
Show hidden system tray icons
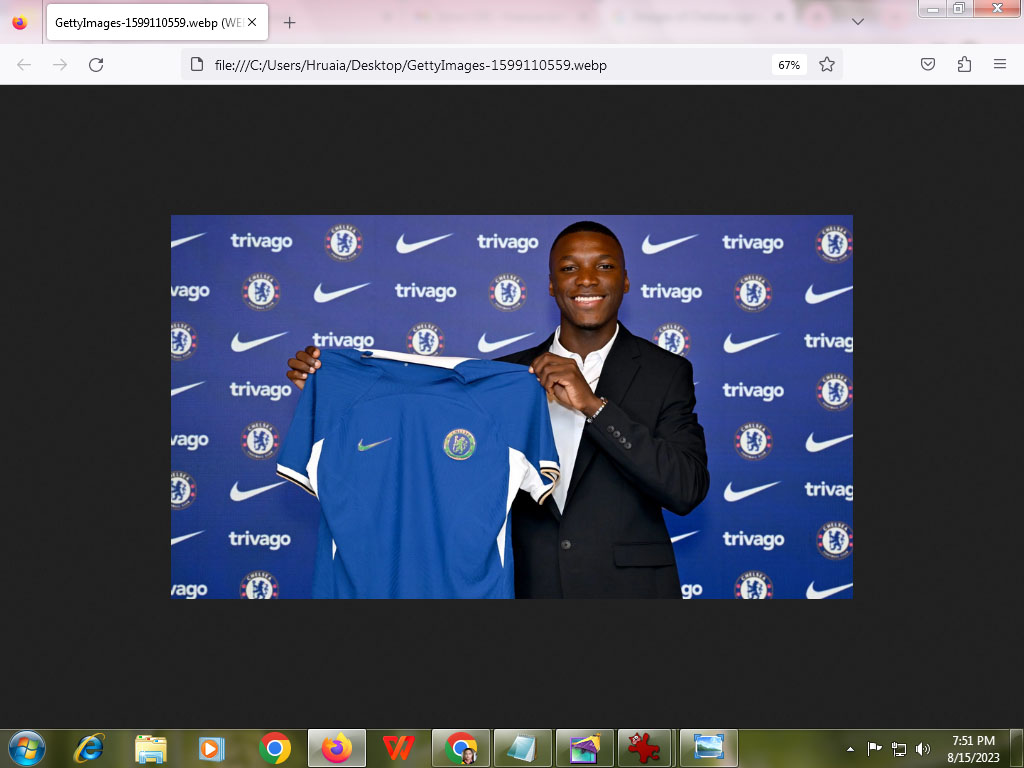851,748
